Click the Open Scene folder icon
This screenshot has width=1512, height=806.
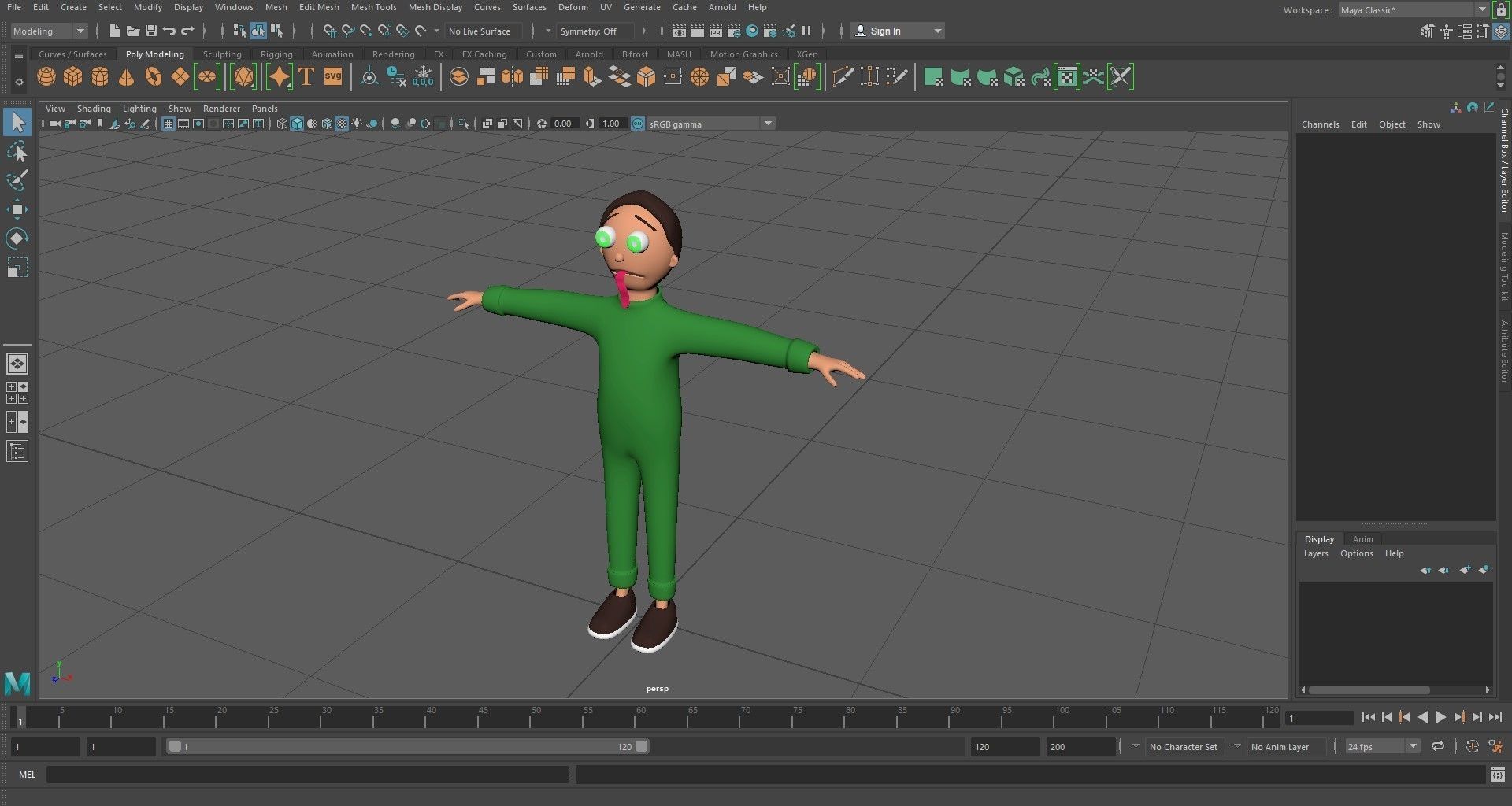pyautogui.click(x=133, y=31)
